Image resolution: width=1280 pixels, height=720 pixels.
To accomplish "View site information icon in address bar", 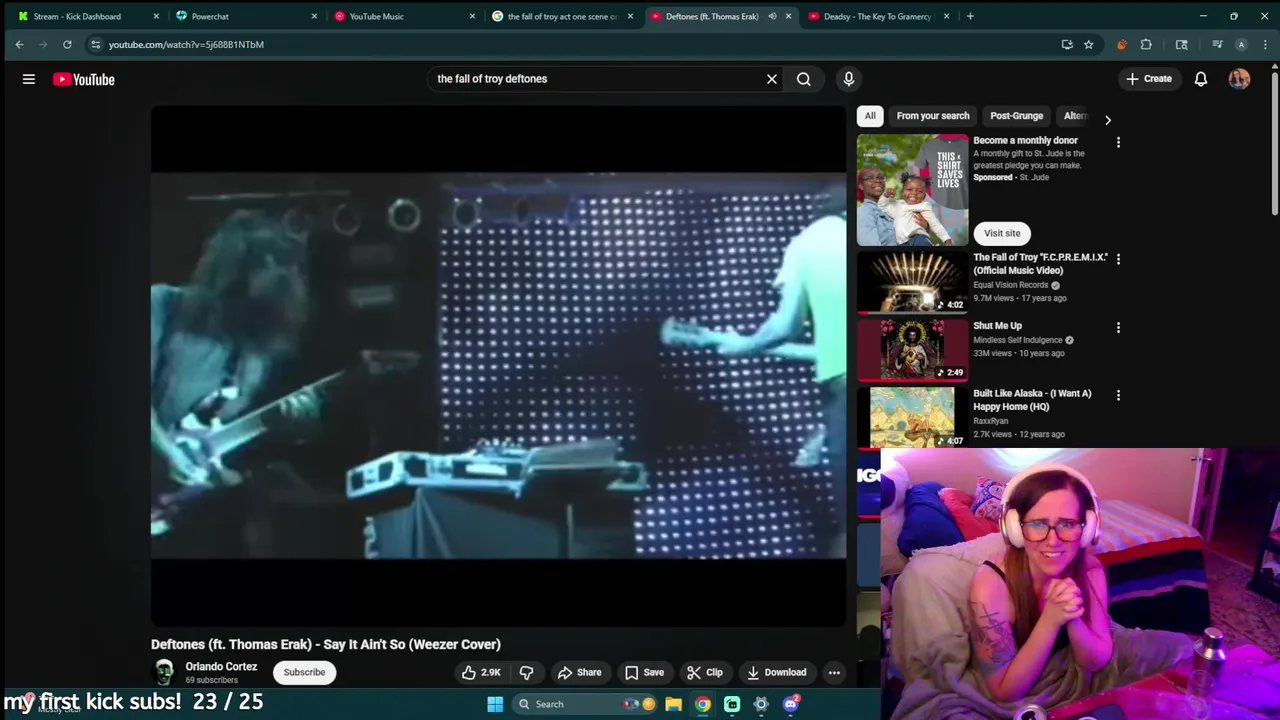I will pos(95,44).
